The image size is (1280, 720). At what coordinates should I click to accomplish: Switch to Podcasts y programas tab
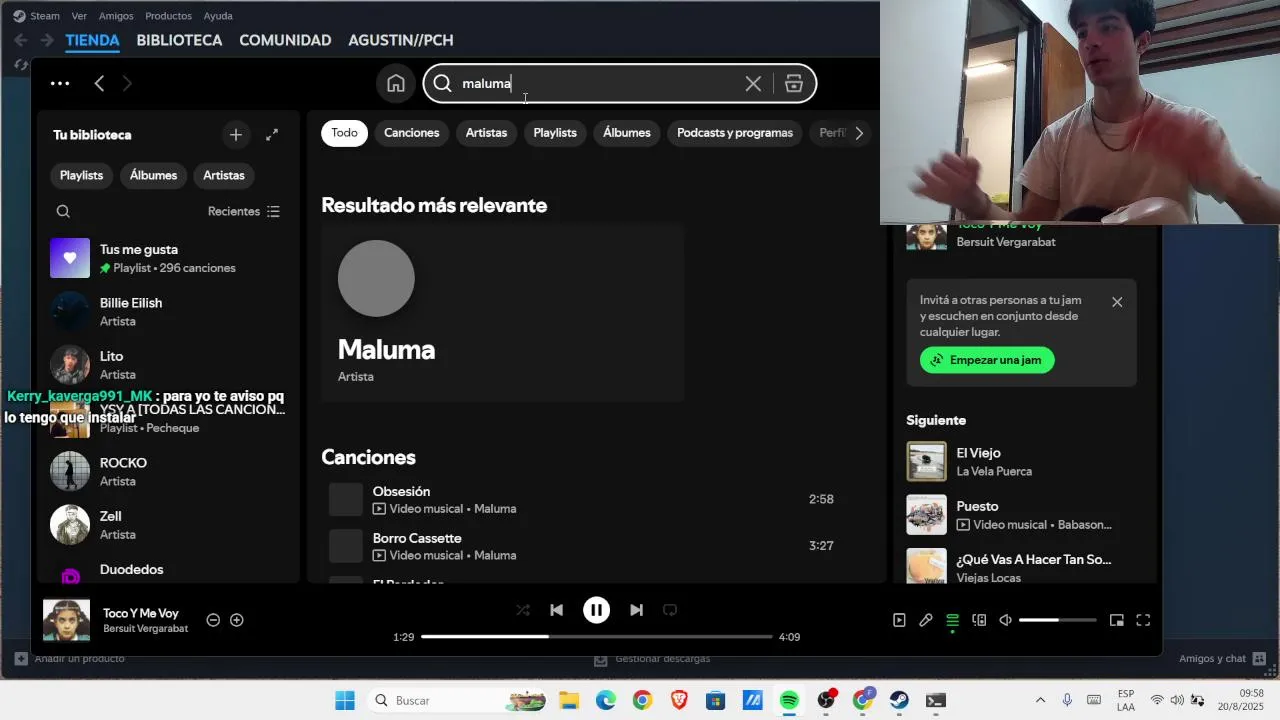(x=735, y=133)
